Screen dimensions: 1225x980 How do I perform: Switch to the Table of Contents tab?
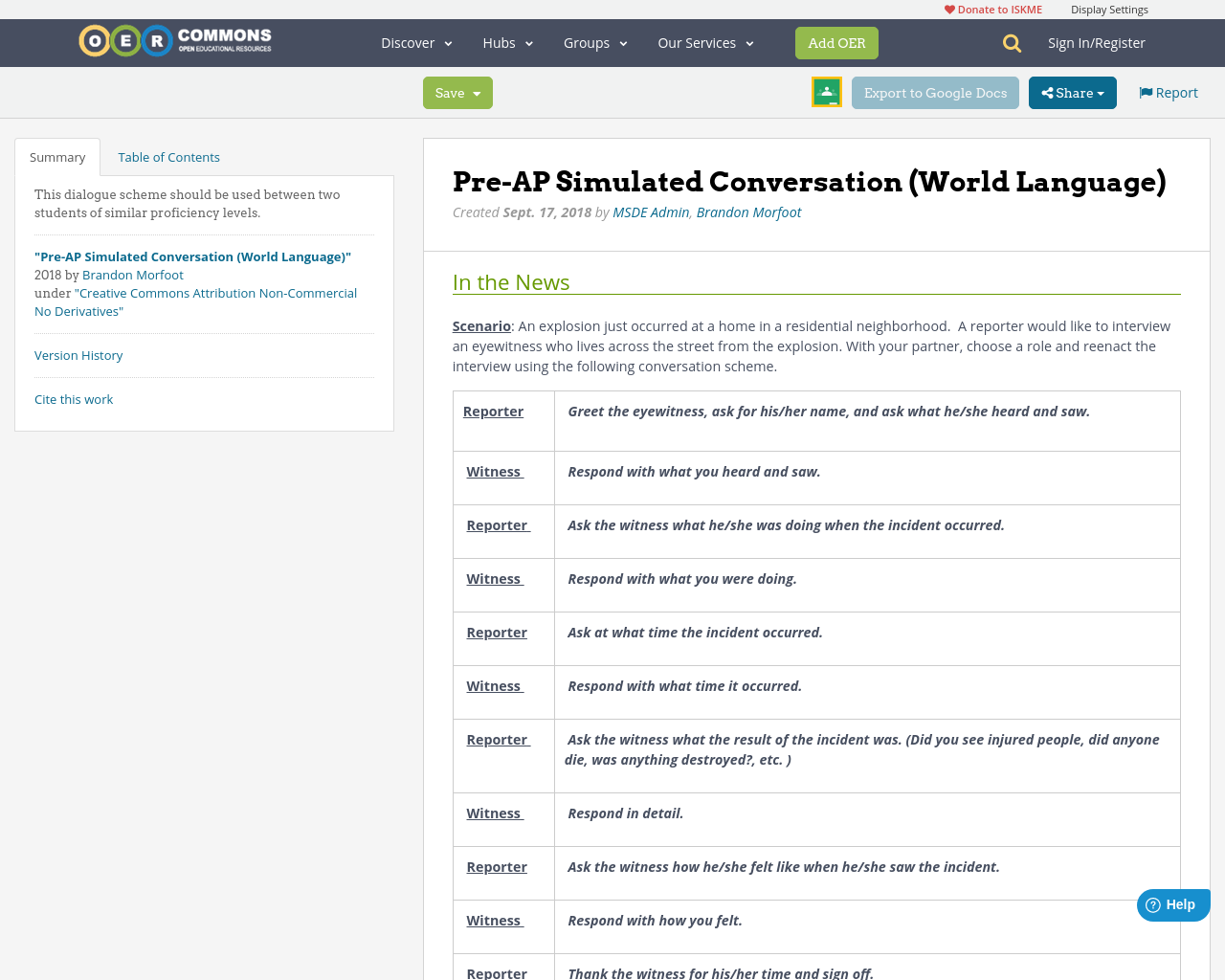pos(168,155)
